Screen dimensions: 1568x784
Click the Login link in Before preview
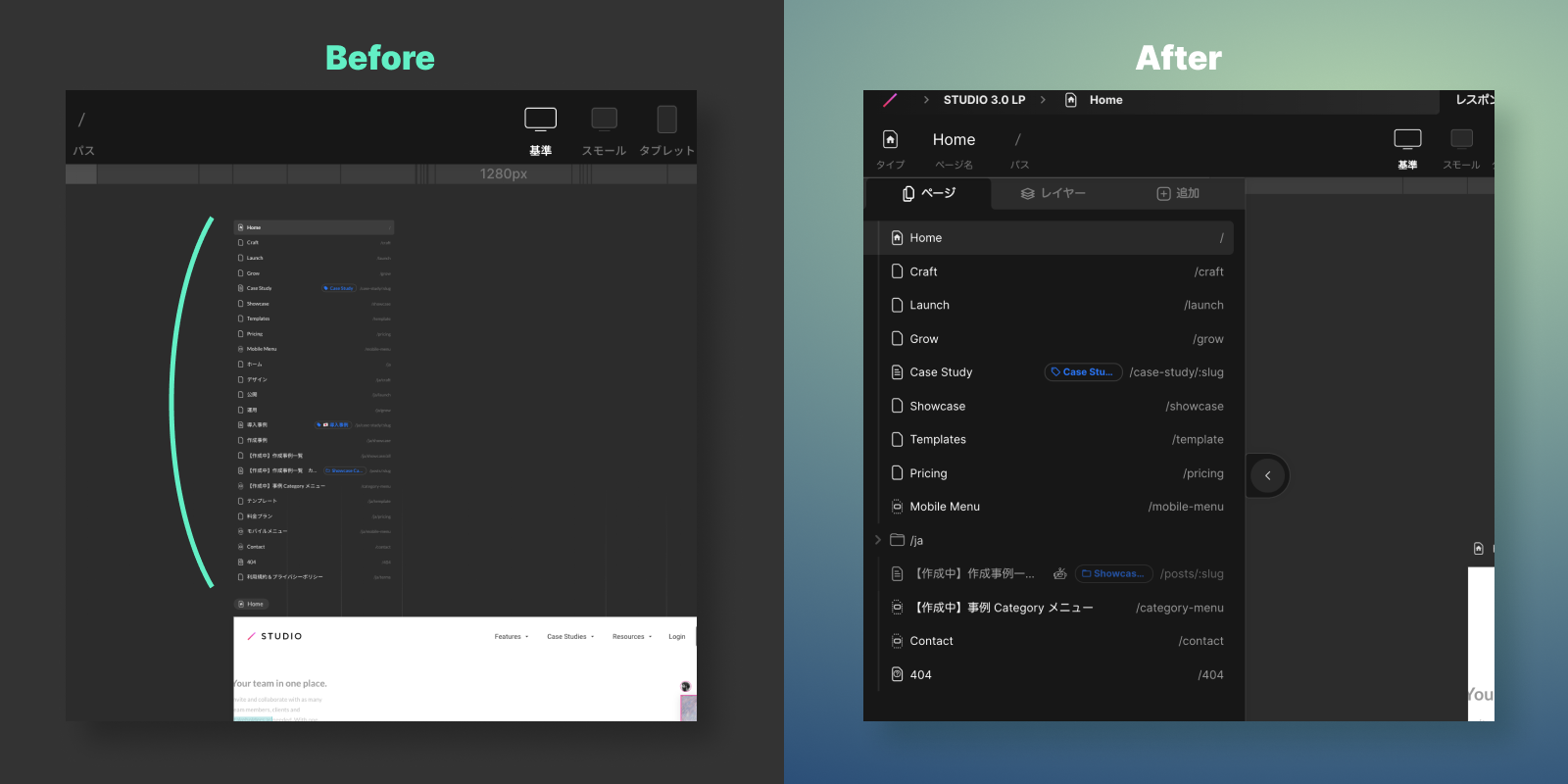(x=677, y=637)
